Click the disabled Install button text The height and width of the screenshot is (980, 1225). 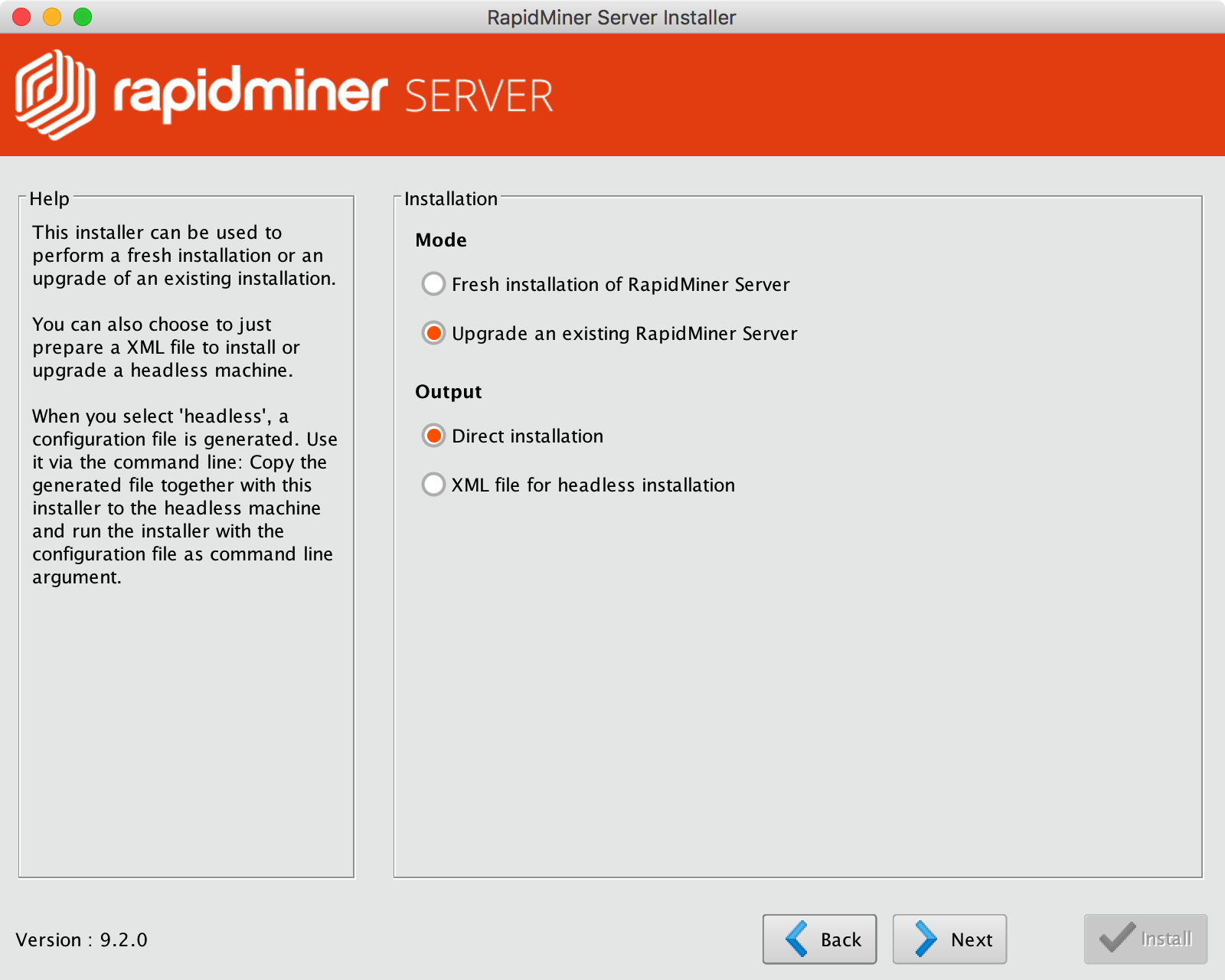click(1166, 939)
